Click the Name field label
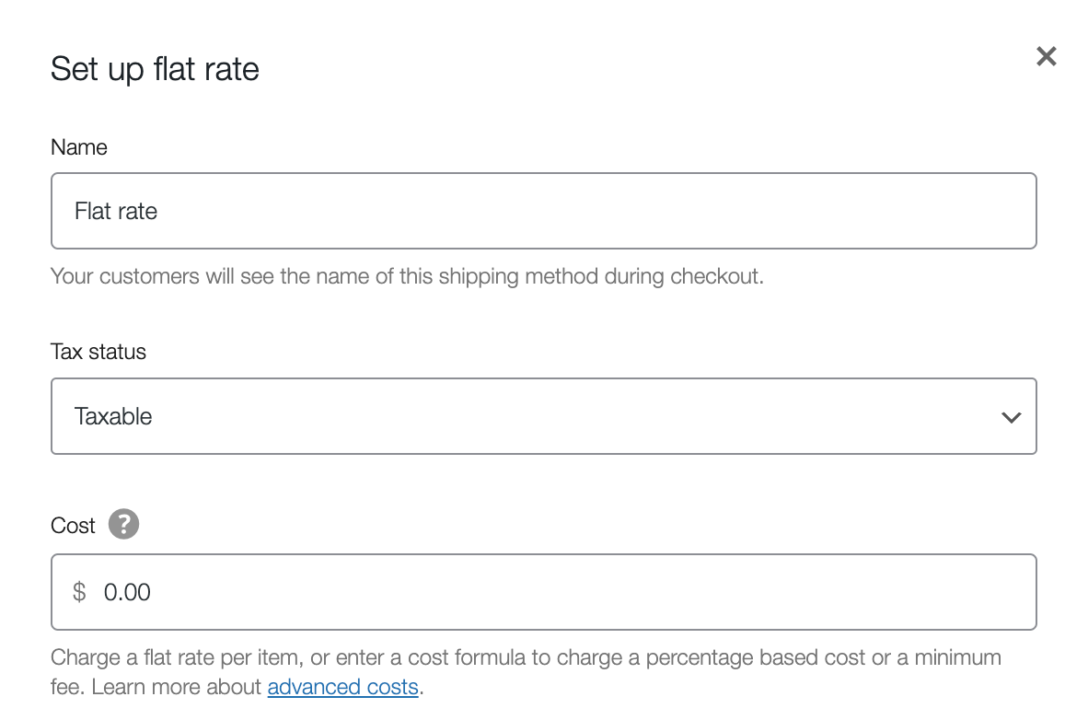Image resolution: width=1088 pixels, height=720 pixels. tap(78, 147)
